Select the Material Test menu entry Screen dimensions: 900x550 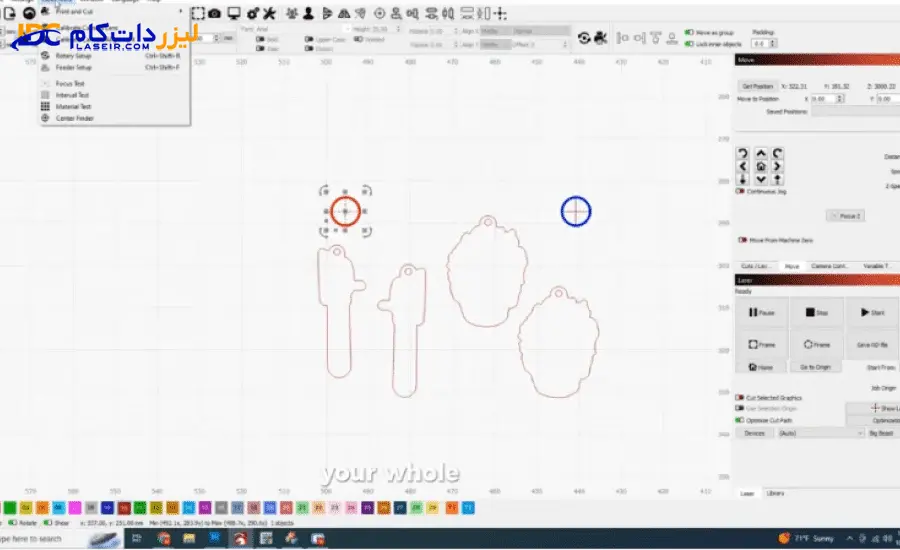[x=73, y=106]
